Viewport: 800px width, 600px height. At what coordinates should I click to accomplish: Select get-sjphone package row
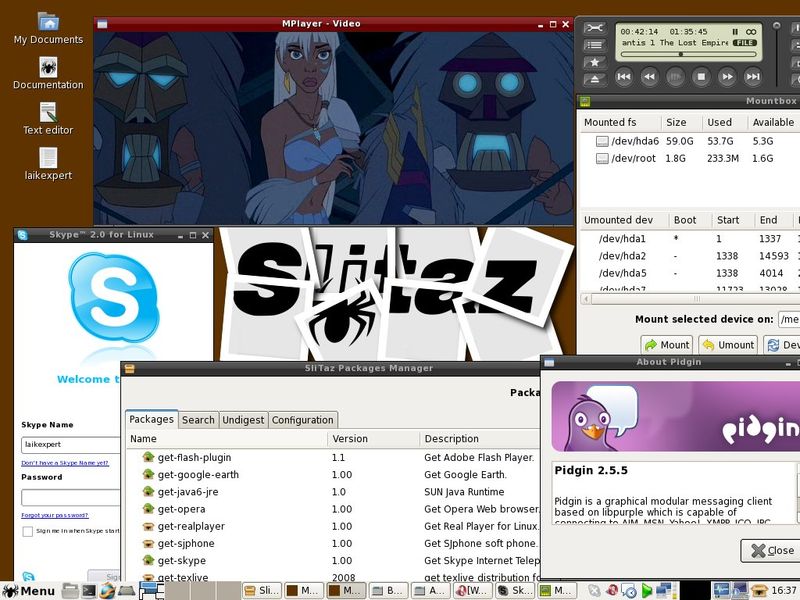pos(333,543)
